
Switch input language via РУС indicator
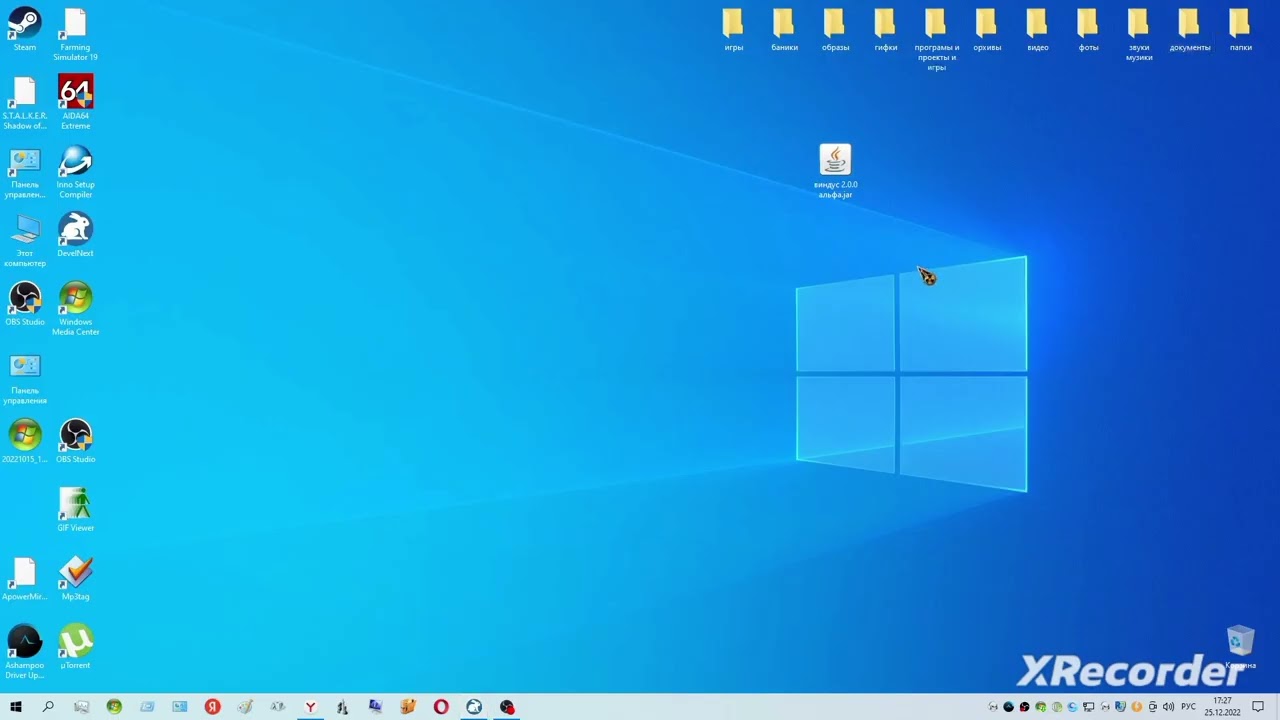tap(1189, 707)
